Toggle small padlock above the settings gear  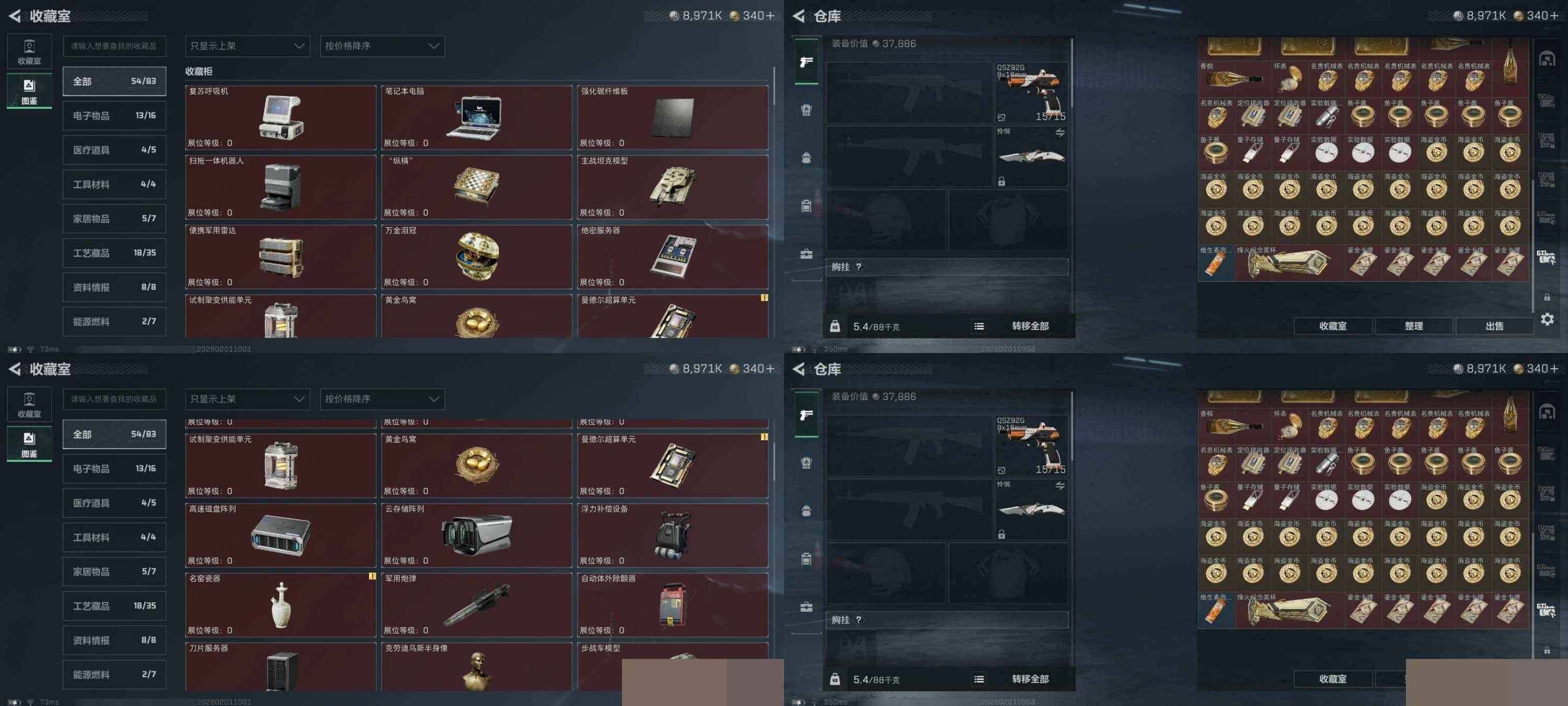[1547, 297]
